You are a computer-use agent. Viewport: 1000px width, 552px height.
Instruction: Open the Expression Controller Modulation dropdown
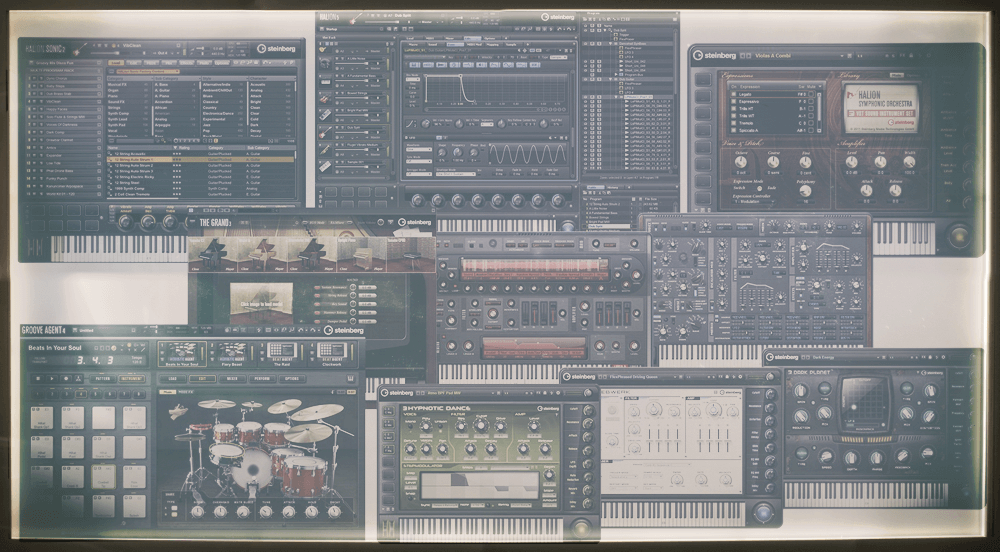click(754, 201)
